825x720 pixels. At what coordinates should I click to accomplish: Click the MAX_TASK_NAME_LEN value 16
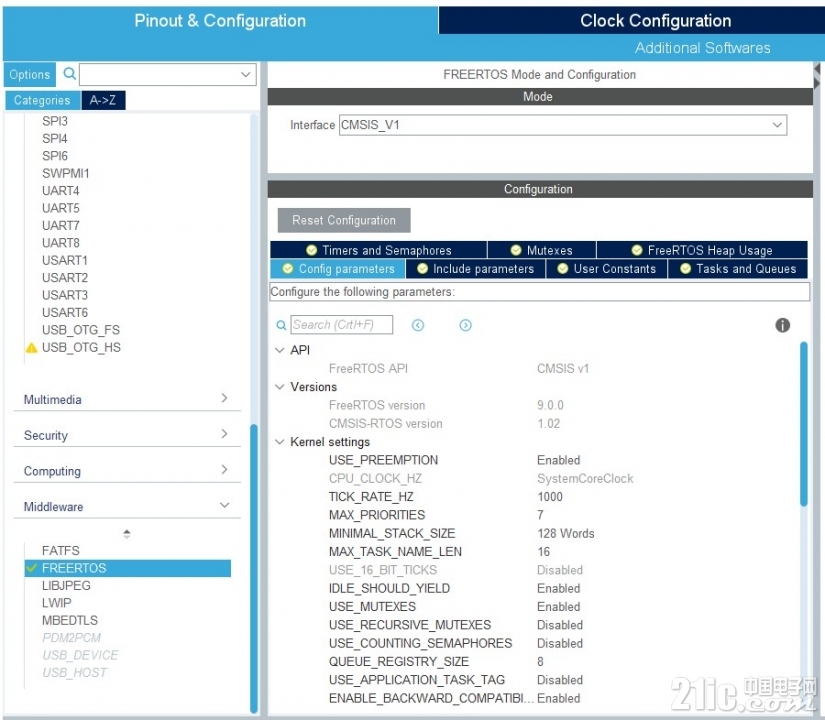pos(544,552)
